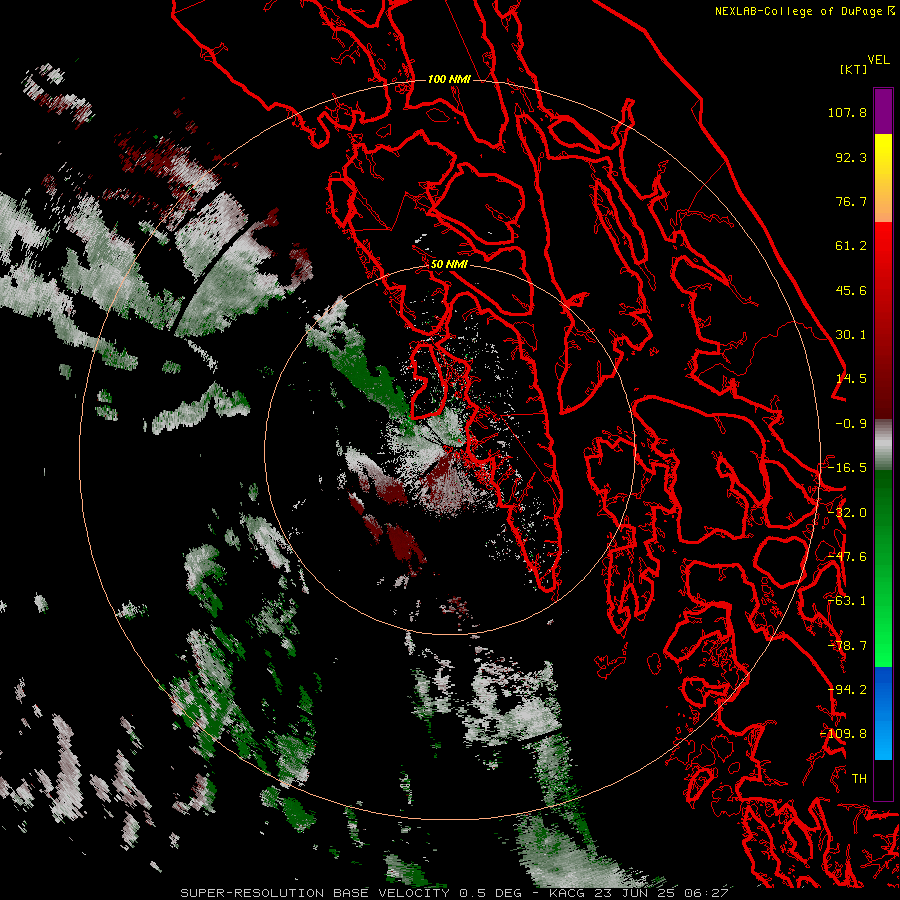The height and width of the screenshot is (900, 900).
Task: Click the -0.9 velocity scale value
Action: (x=851, y=424)
